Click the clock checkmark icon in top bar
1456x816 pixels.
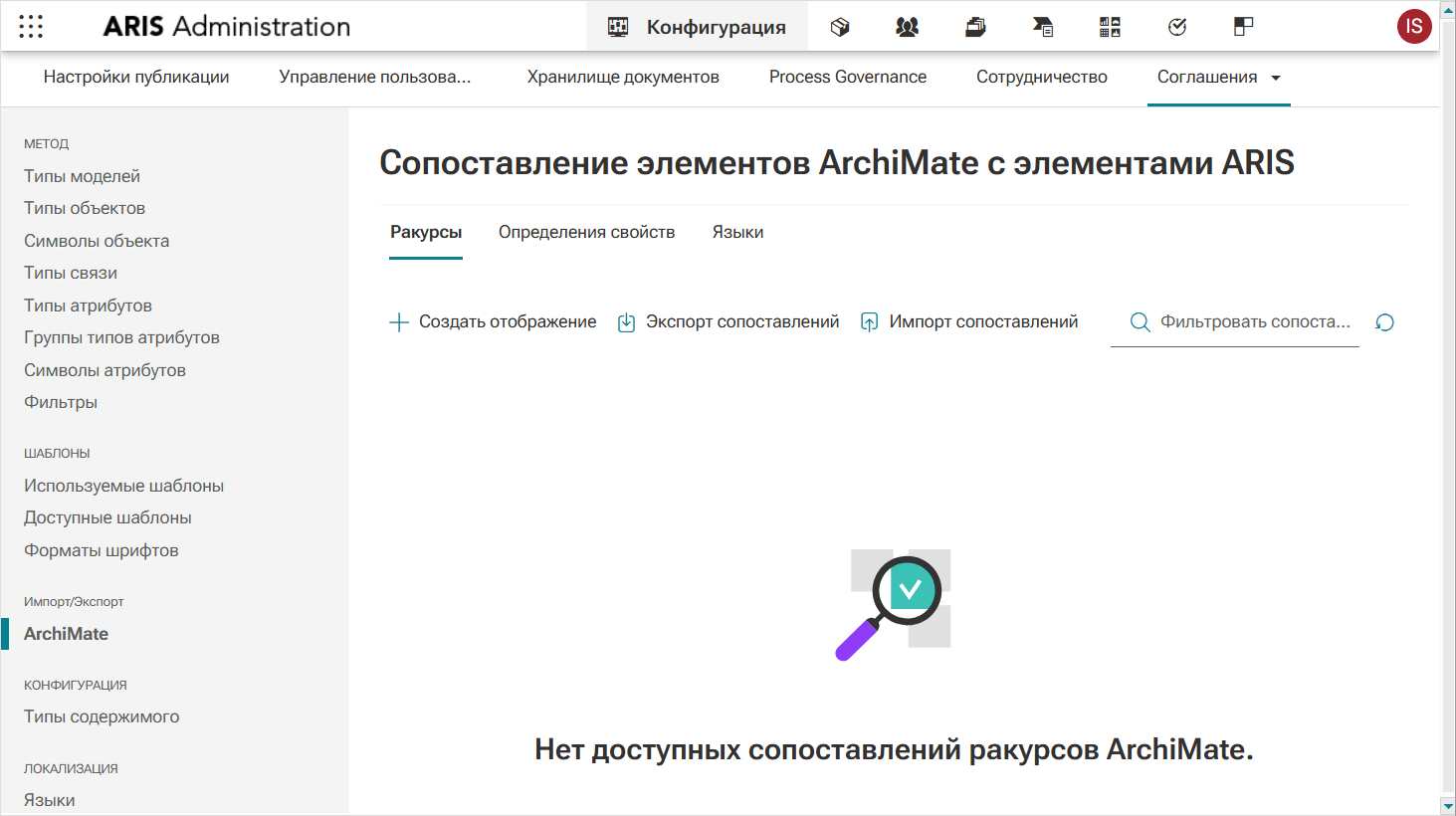pos(1177,27)
